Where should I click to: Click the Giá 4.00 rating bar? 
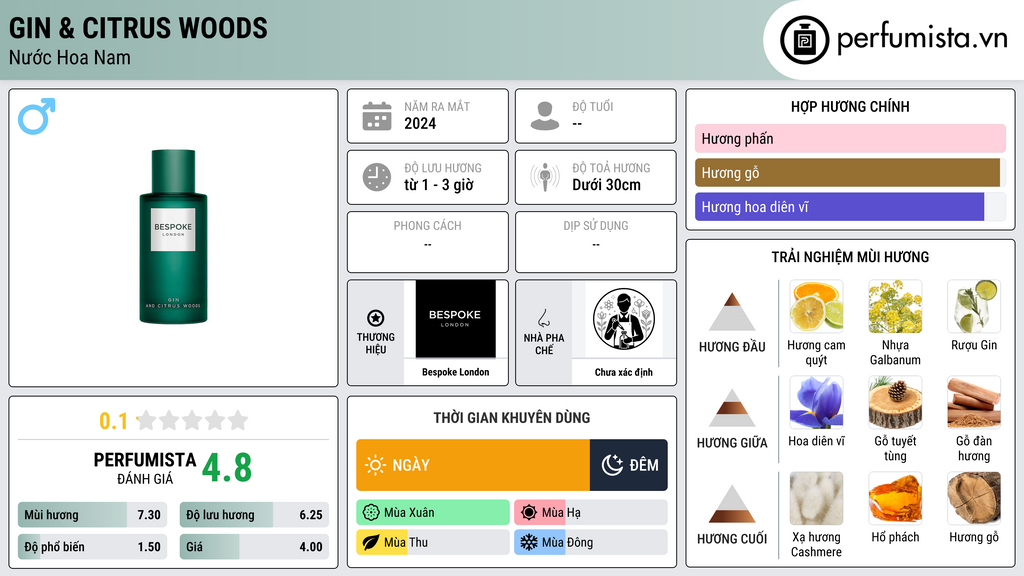[x=254, y=547]
